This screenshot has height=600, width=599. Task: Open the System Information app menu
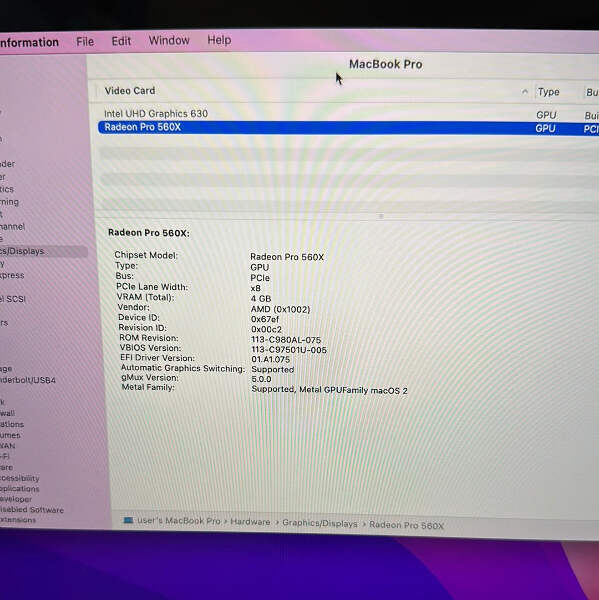point(29,42)
